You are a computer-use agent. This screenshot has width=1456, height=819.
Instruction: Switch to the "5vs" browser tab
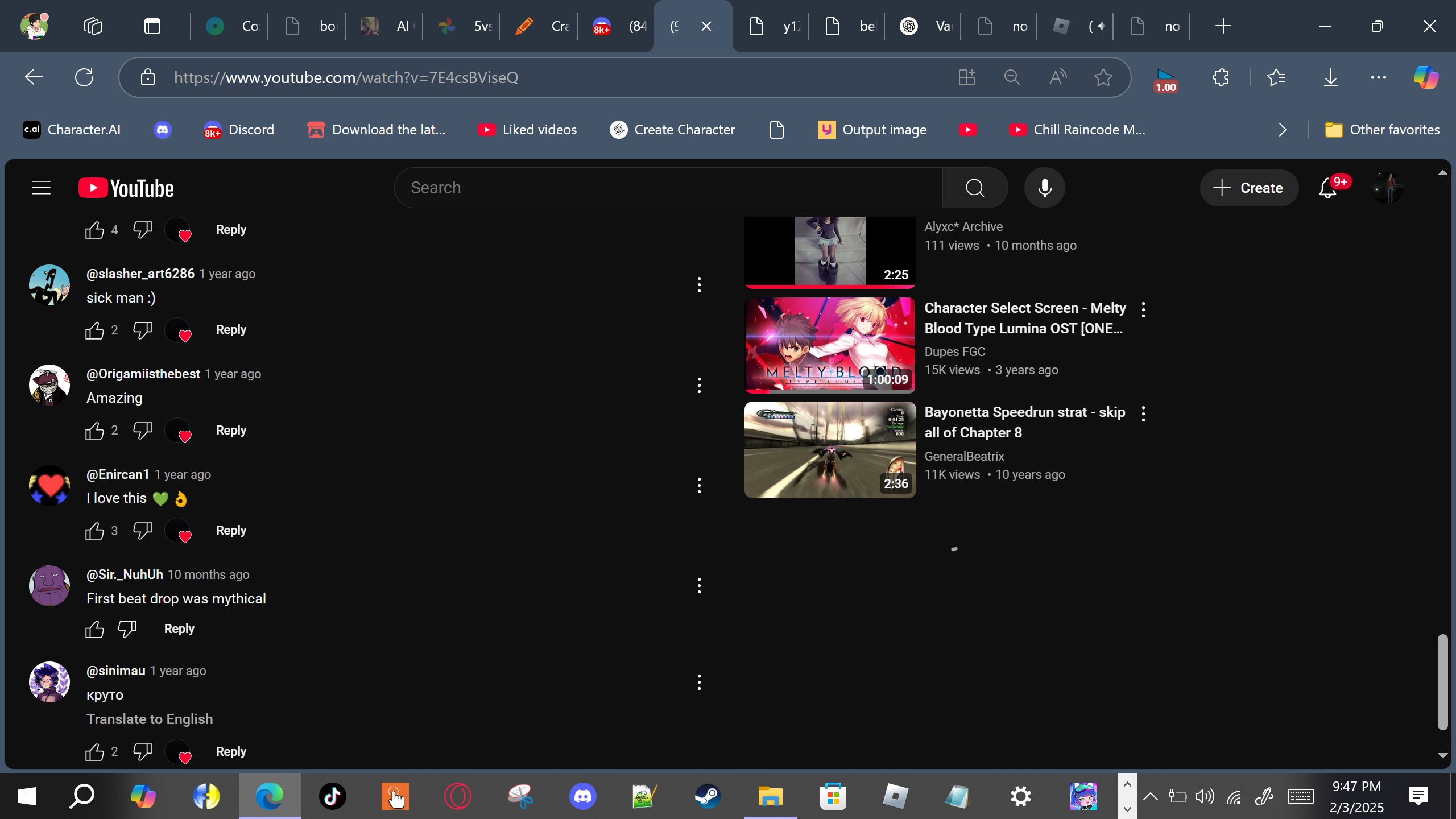(x=462, y=26)
